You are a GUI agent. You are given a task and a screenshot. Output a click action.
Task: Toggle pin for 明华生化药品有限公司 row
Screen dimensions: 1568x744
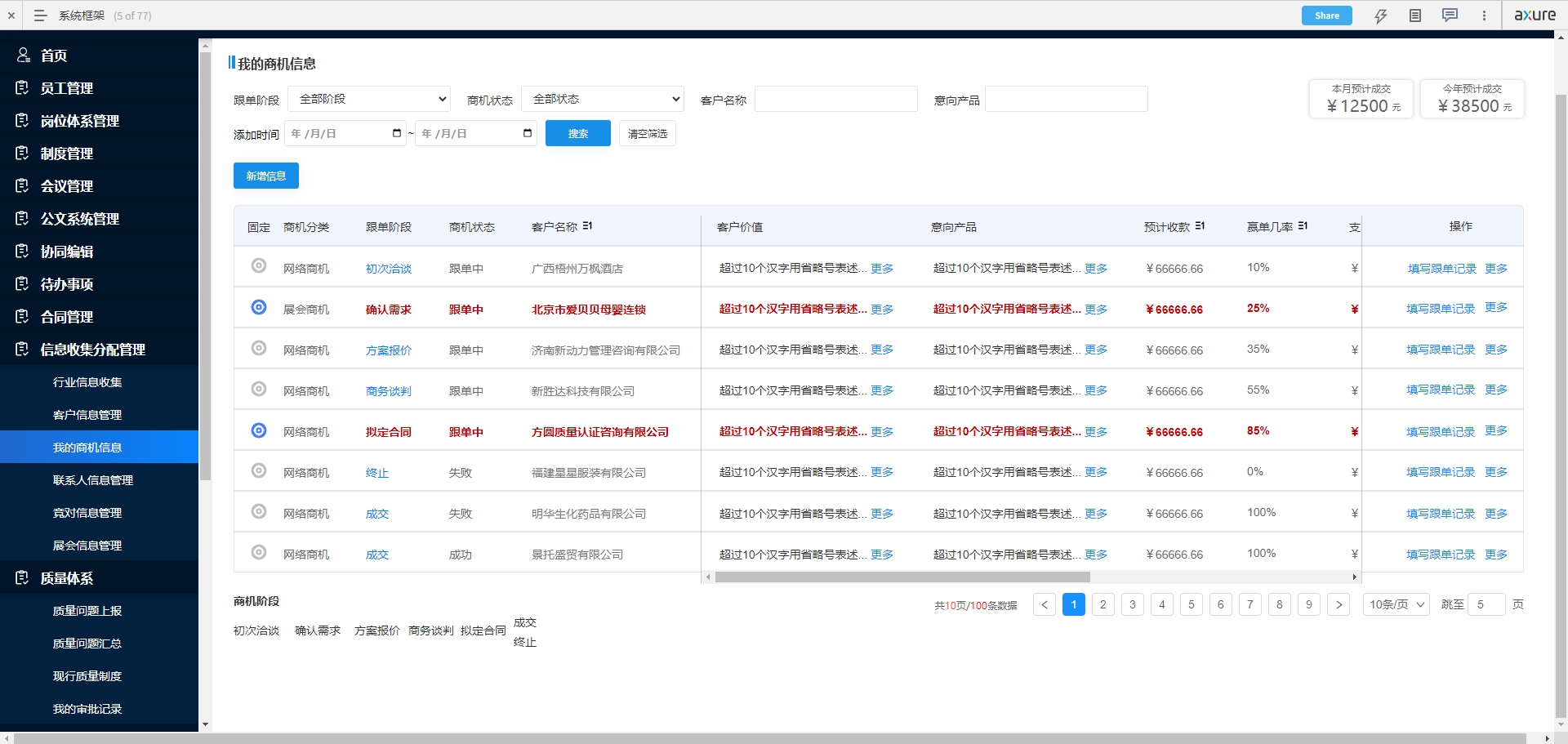tap(259, 511)
